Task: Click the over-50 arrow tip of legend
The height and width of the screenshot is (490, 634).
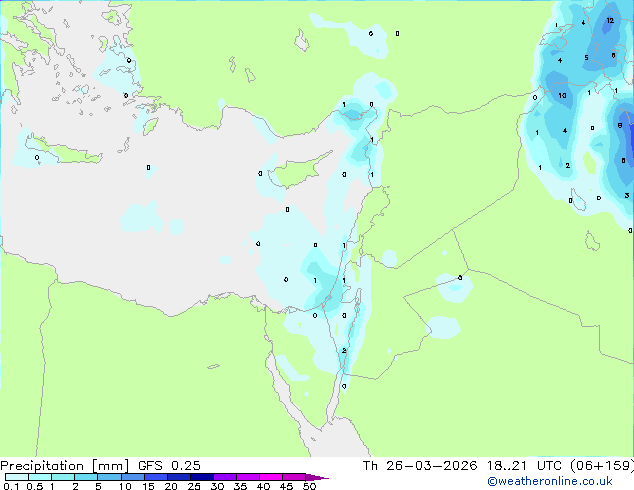Action: coord(317,477)
